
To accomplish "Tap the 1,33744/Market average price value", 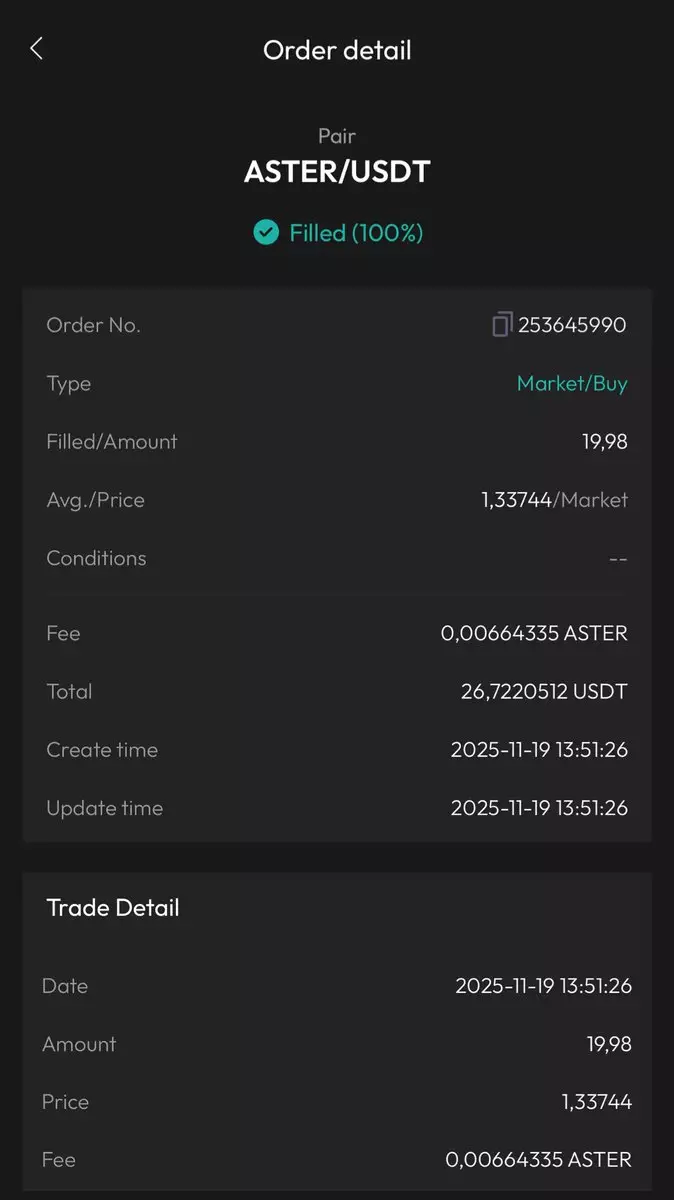I will pos(554,500).
